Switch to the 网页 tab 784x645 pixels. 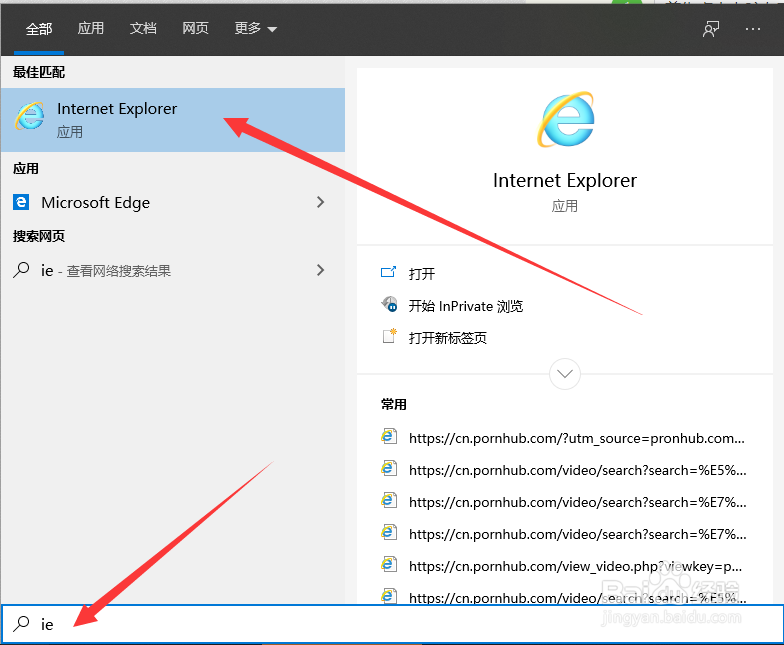point(195,28)
